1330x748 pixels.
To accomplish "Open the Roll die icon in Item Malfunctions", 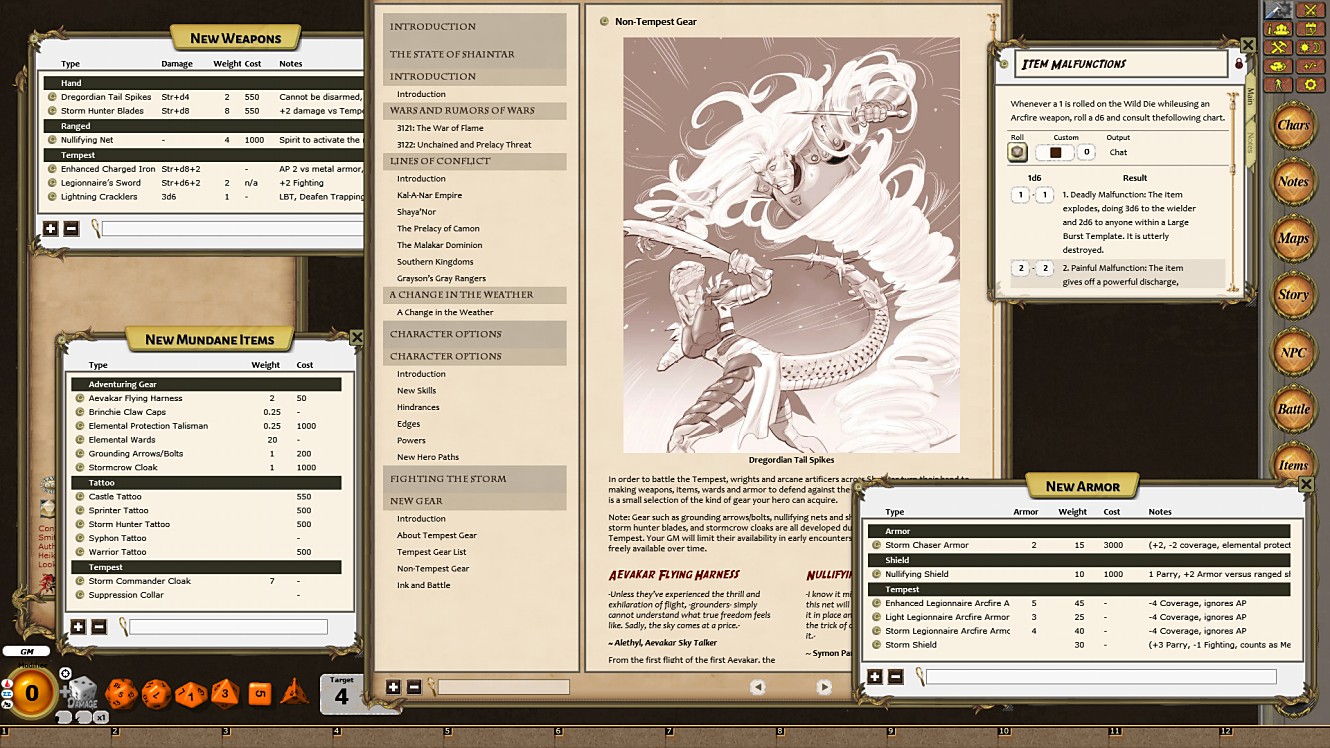I will (x=1017, y=152).
